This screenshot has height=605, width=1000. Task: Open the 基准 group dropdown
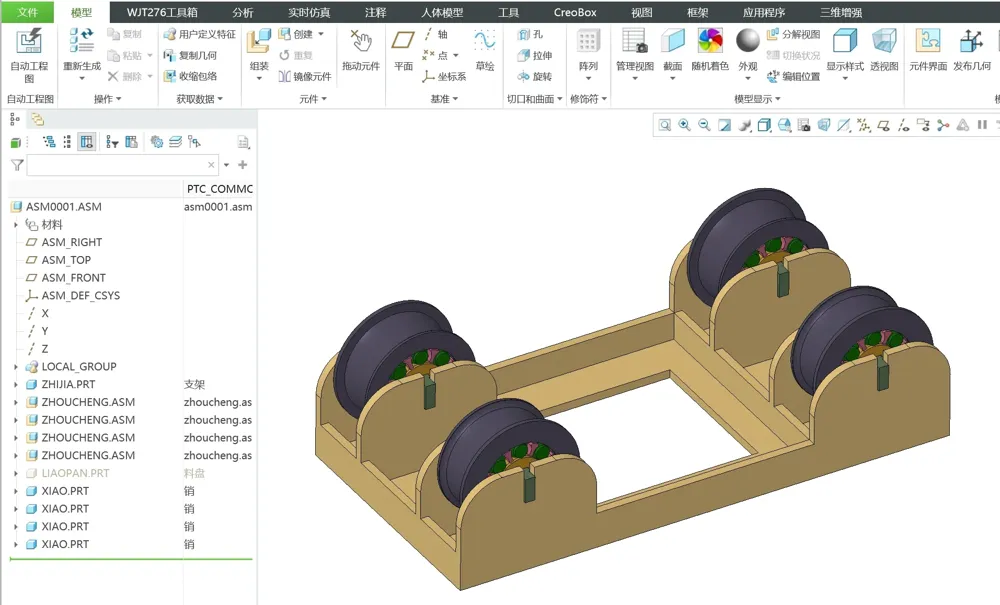tap(444, 99)
